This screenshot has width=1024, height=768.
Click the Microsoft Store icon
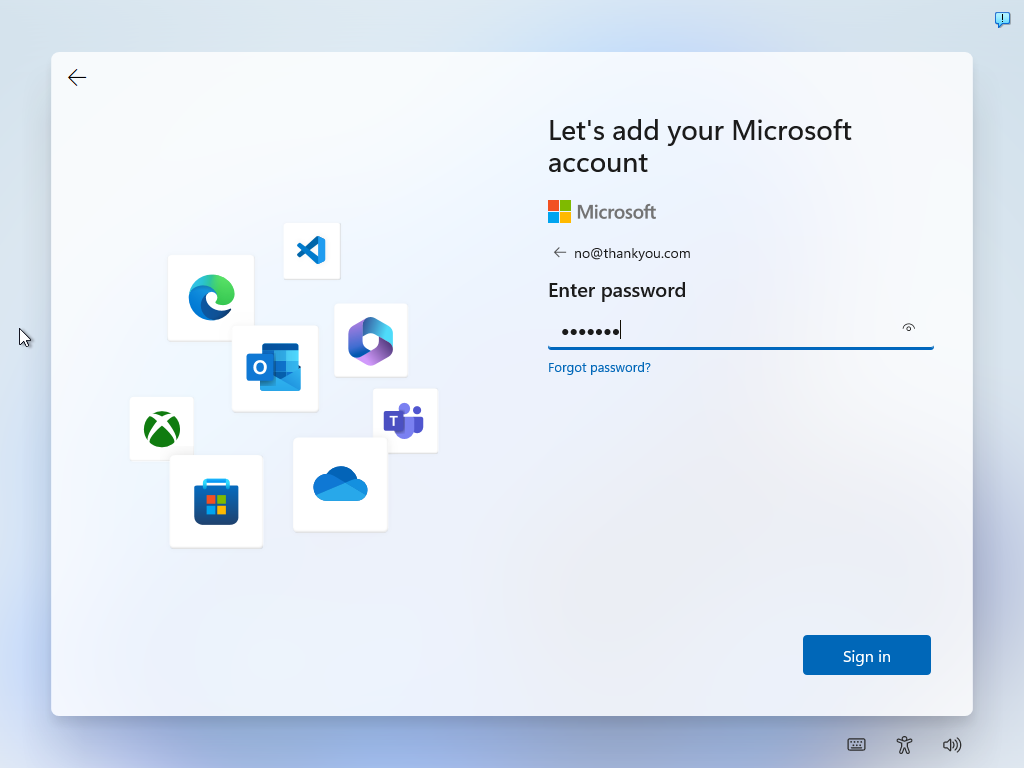pos(216,500)
